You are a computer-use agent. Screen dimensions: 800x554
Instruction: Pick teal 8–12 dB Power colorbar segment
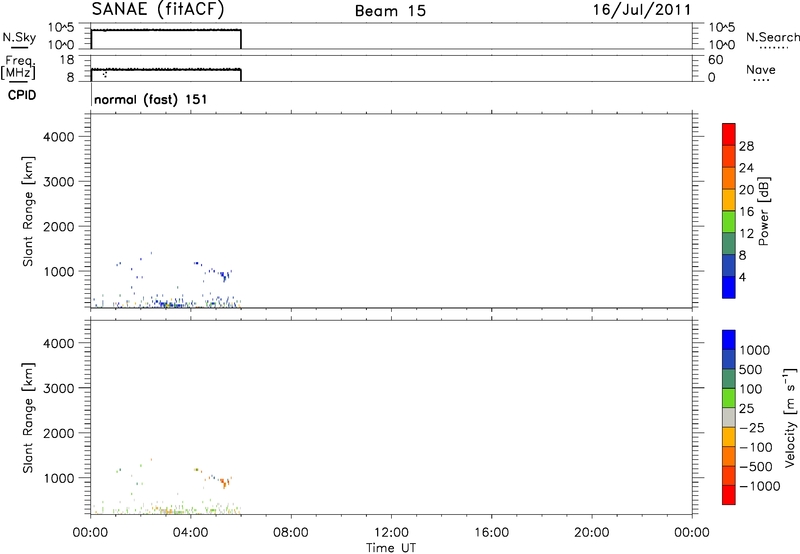click(729, 243)
